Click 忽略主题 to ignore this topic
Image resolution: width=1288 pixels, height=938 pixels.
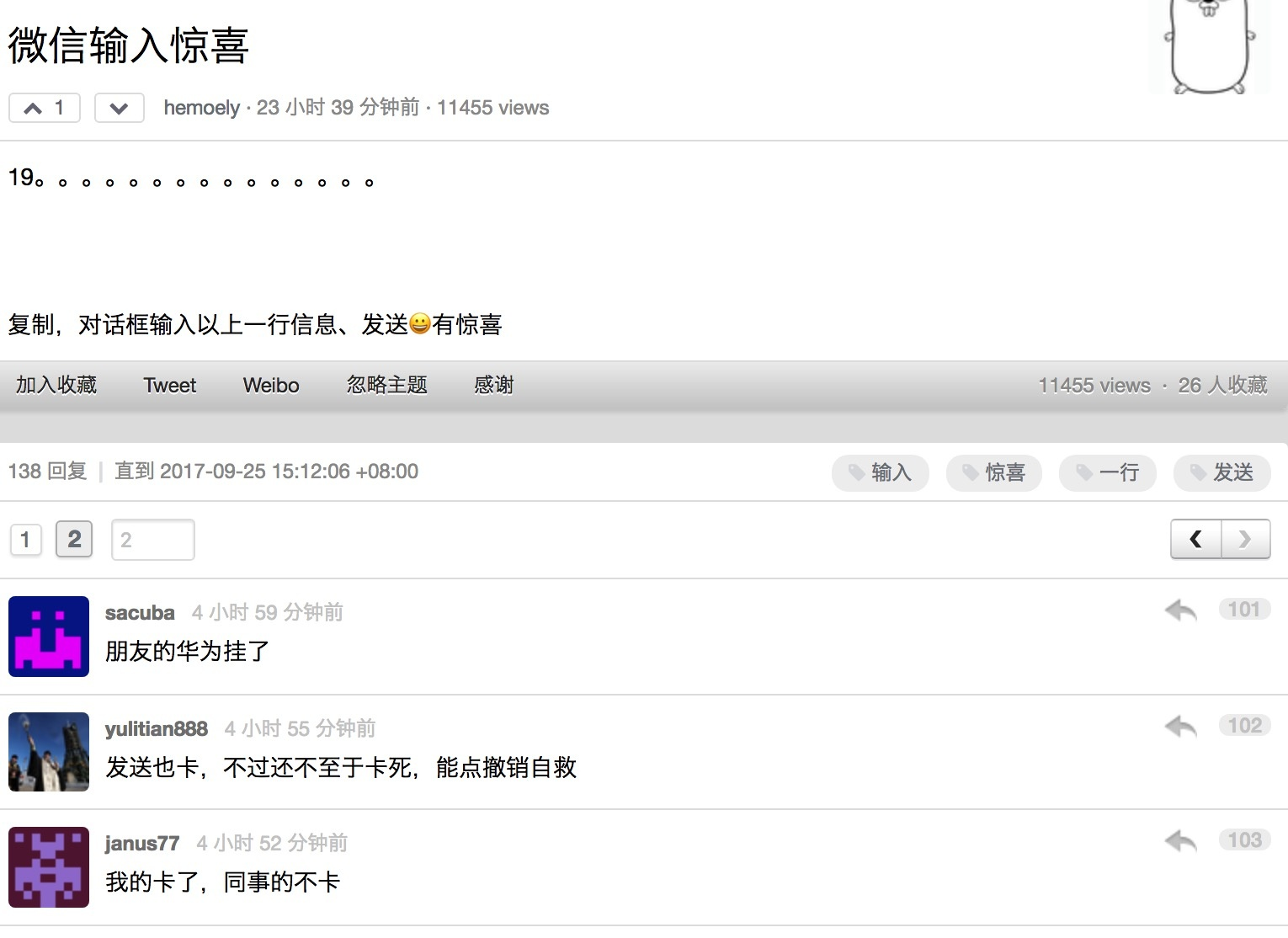(x=386, y=386)
